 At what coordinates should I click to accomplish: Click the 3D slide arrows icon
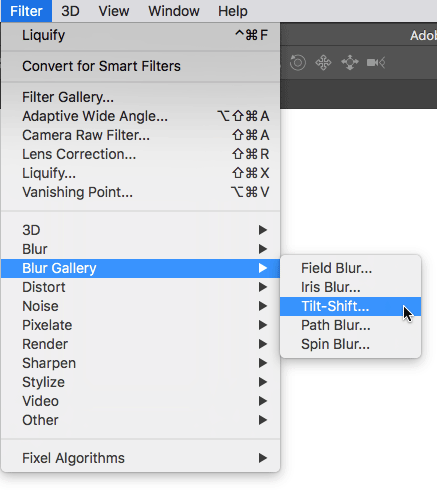(350, 62)
